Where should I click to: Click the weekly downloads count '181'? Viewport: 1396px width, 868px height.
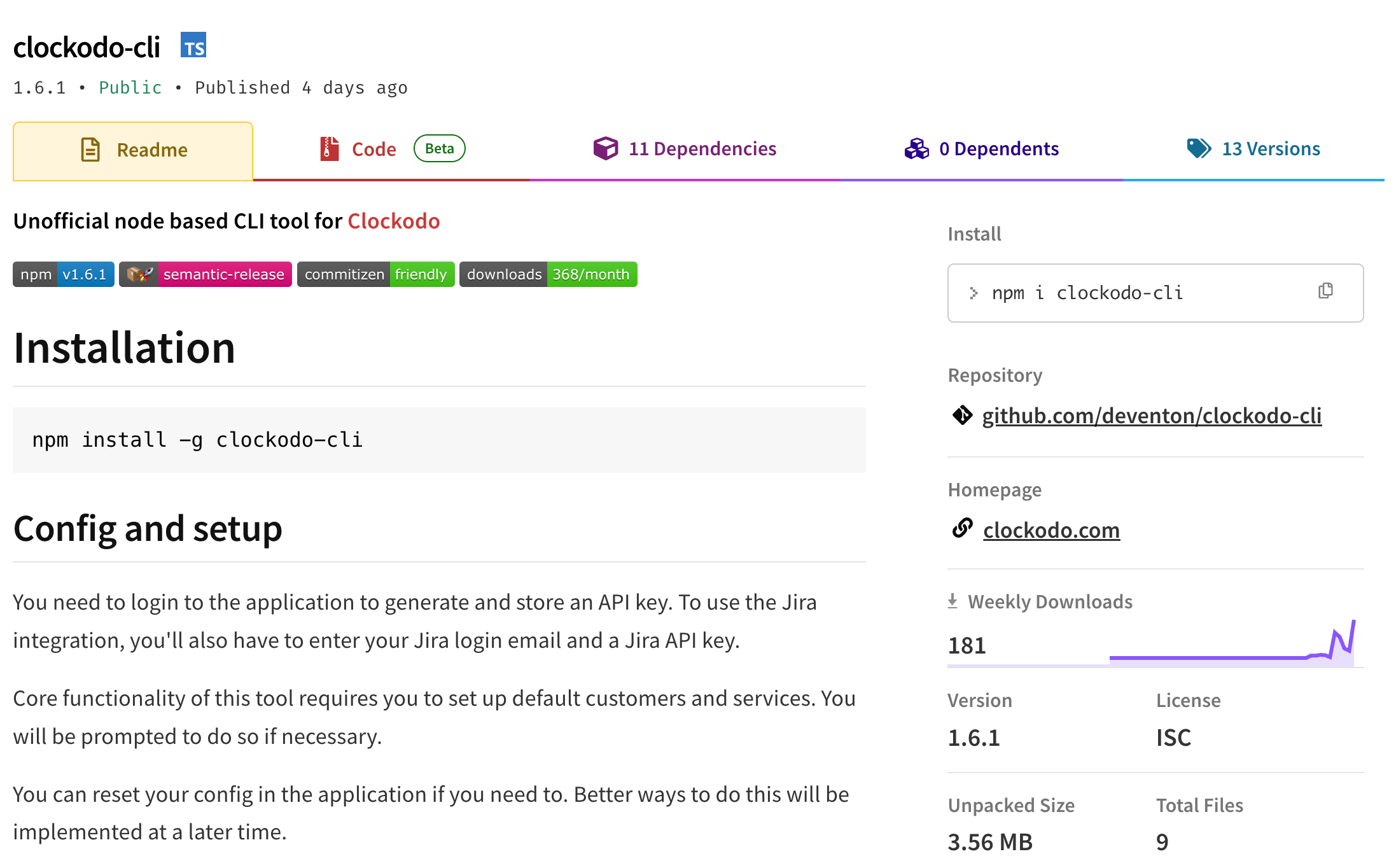(x=967, y=645)
